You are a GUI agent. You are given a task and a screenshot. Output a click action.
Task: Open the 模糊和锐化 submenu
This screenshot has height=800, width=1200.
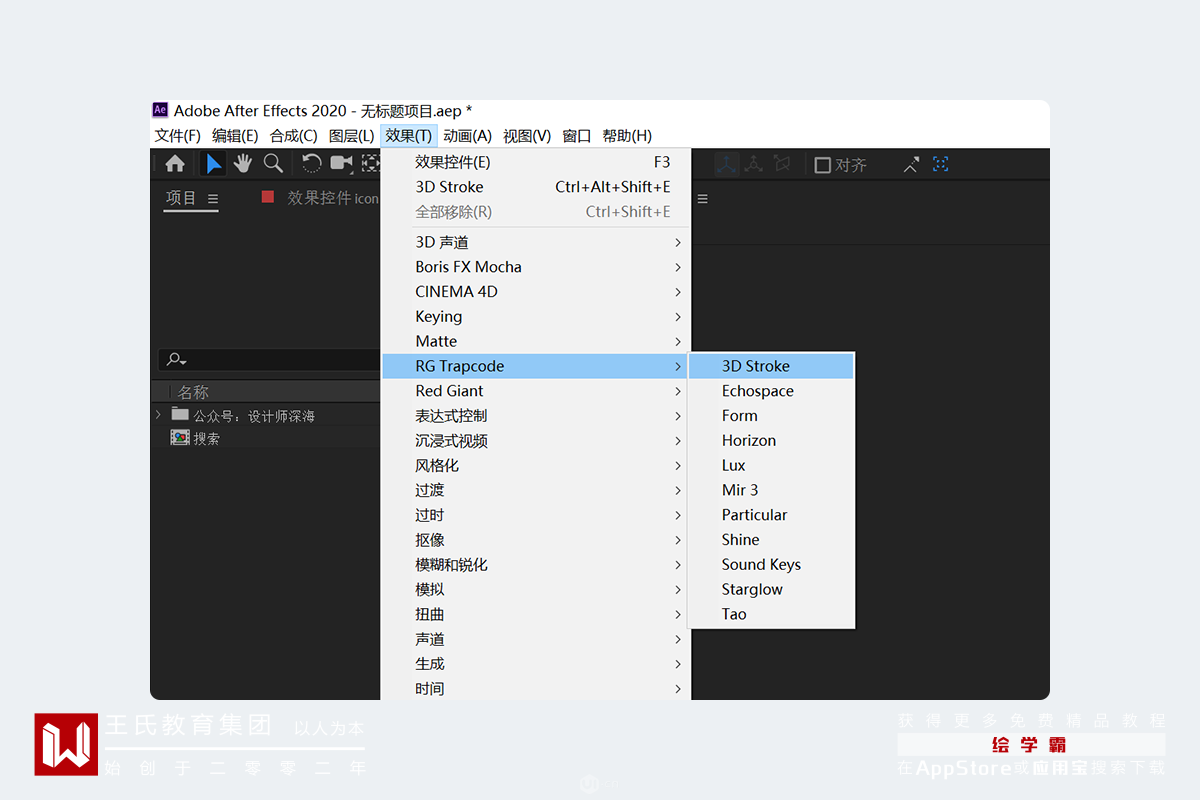coord(535,565)
